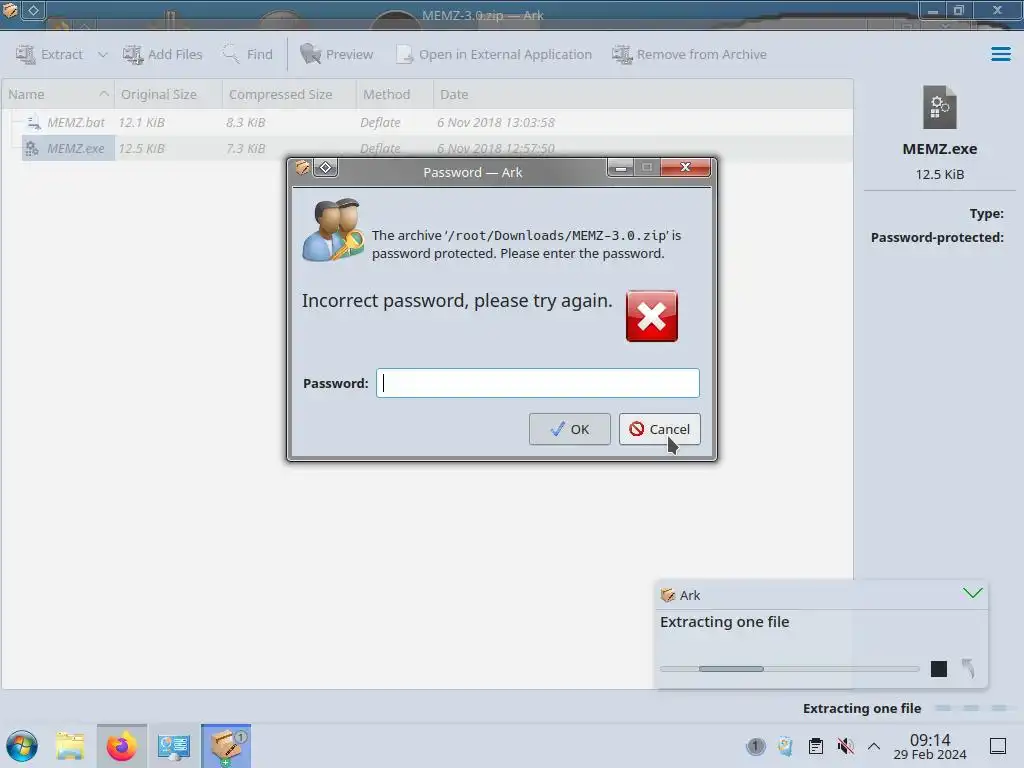Close the Password dialog window

pyautogui.click(x=685, y=167)
